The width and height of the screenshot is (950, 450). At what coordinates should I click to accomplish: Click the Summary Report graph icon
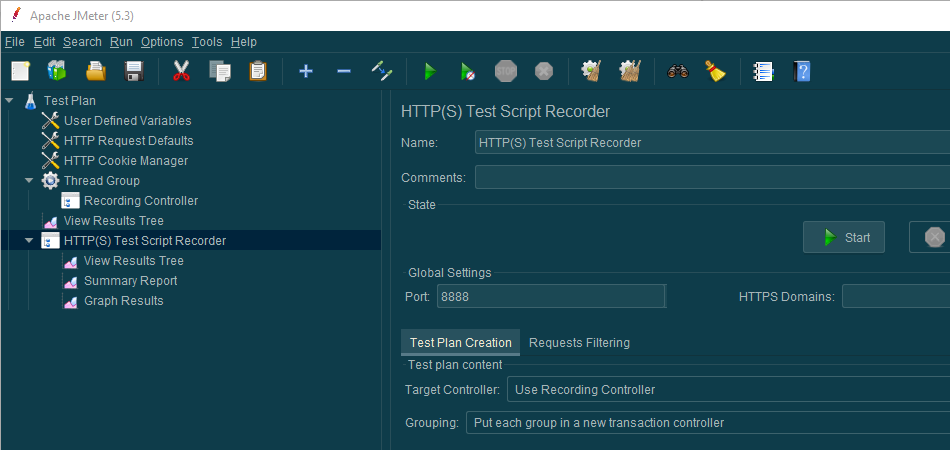pos(71,281)
